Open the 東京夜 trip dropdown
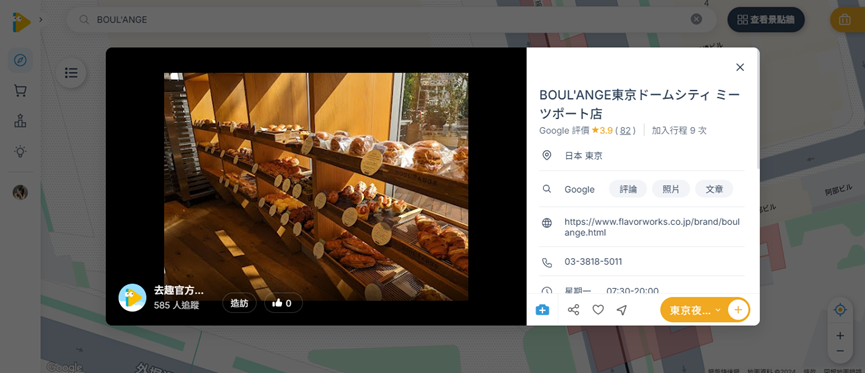The image size is (865, 373). (695, 310)
